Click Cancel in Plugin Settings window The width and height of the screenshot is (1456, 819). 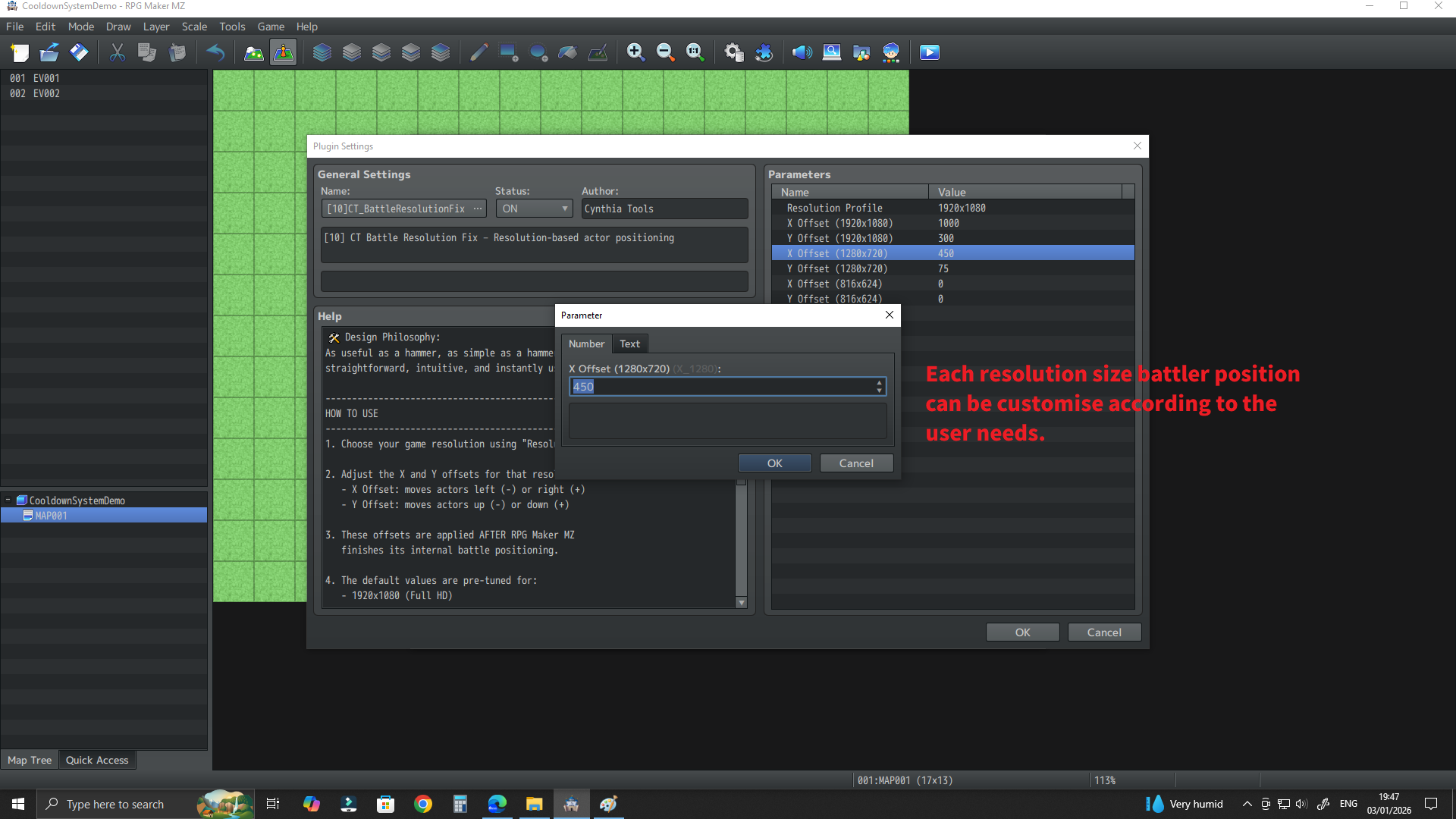1104,632
